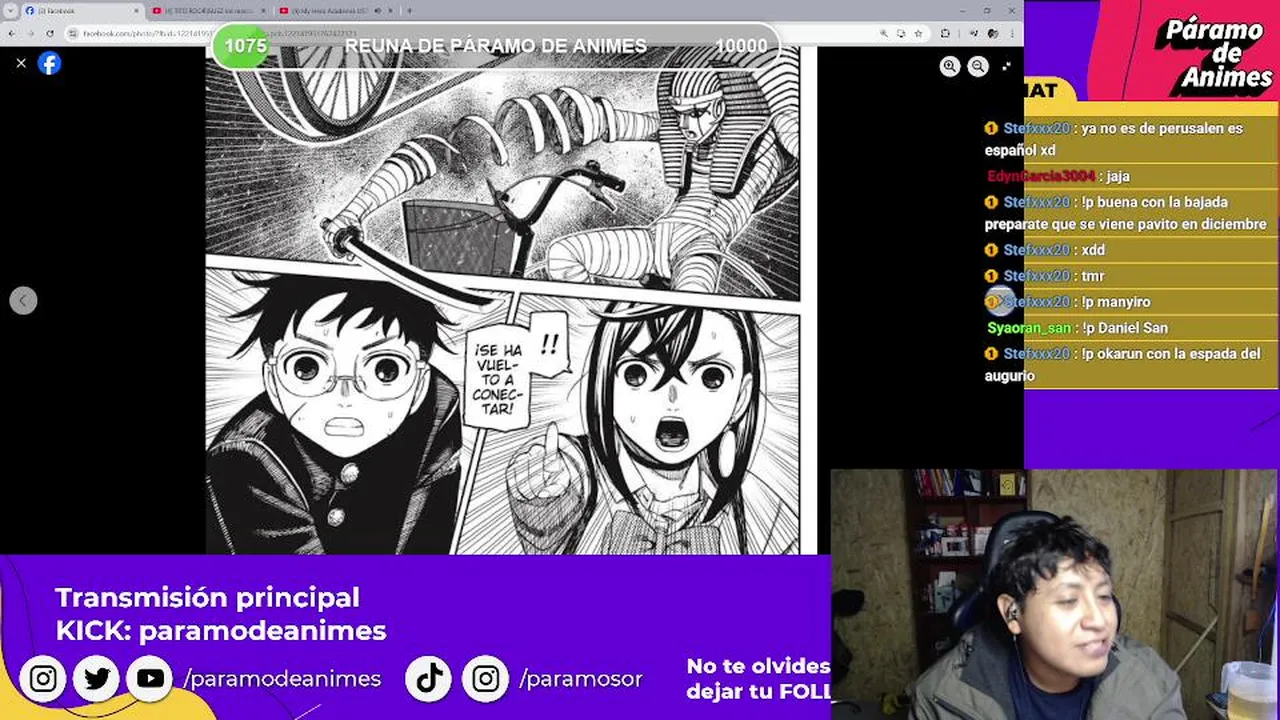1280x720 pixels.
Task: Enter fullscreen photo view
Action: pos(1006,66)
